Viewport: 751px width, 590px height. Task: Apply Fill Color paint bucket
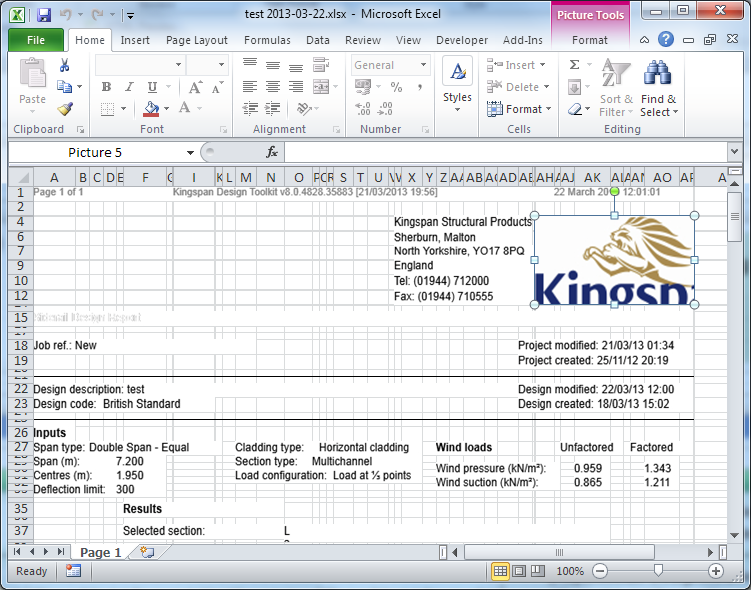[x=151, y=109]
